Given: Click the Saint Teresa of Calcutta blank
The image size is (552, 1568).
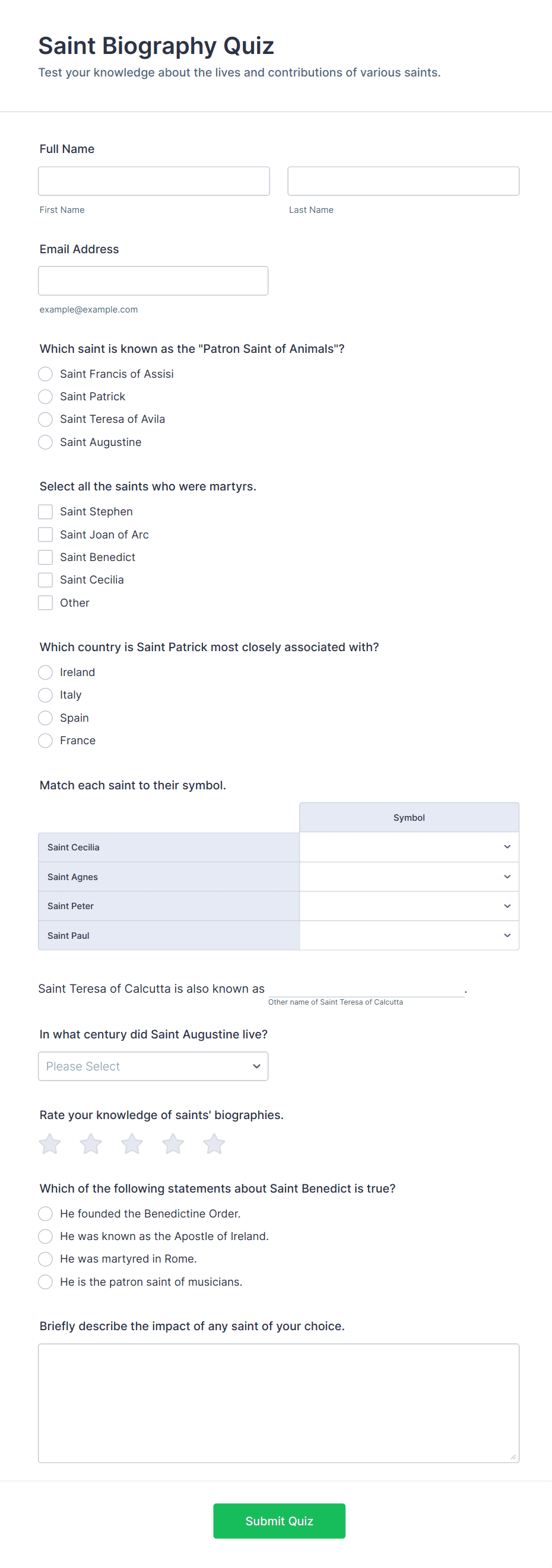Looking at the screenshot, I should click(x=366, y=988).
